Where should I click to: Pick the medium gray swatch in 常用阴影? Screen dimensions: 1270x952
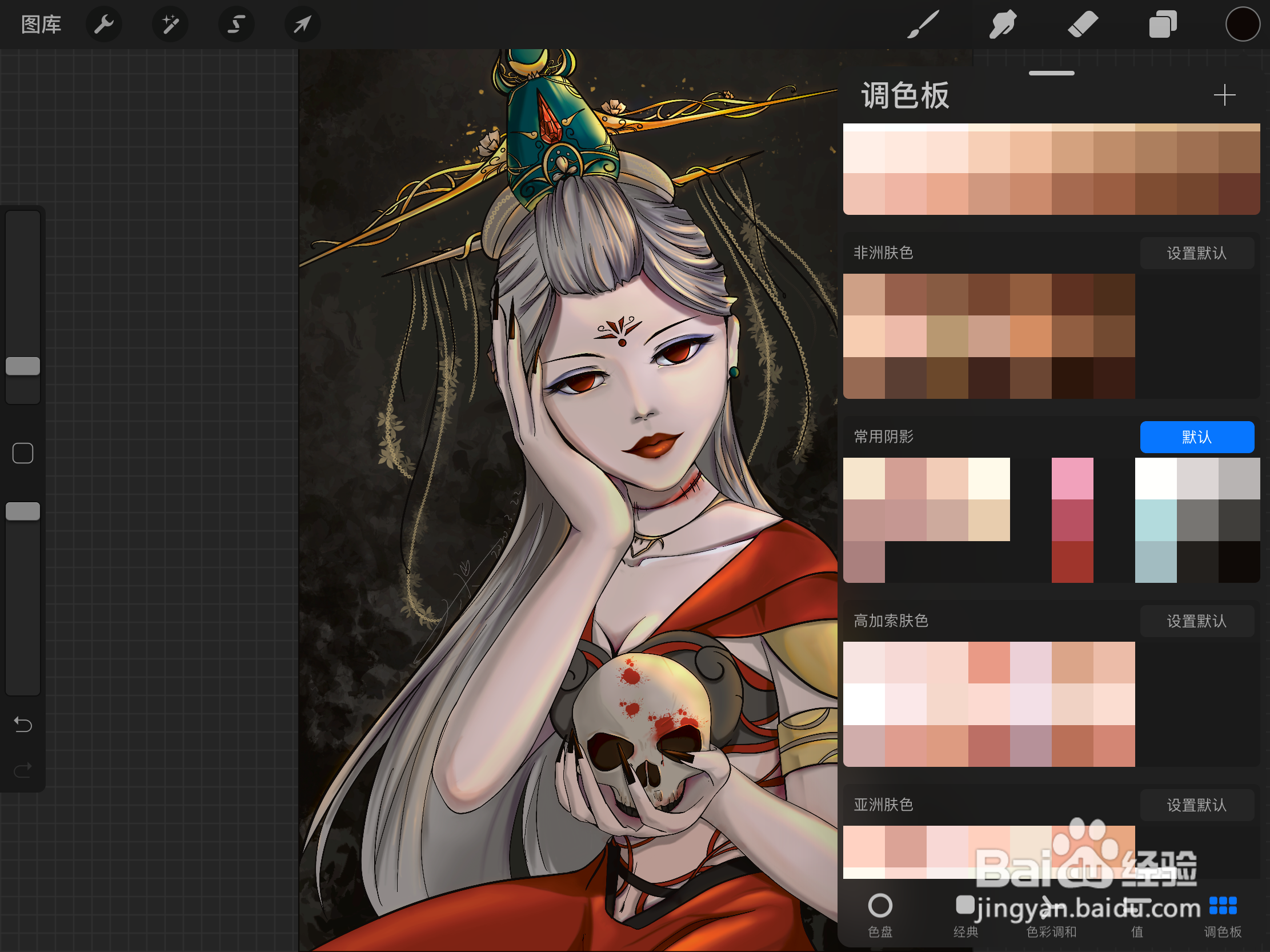tap(1197, 520)
